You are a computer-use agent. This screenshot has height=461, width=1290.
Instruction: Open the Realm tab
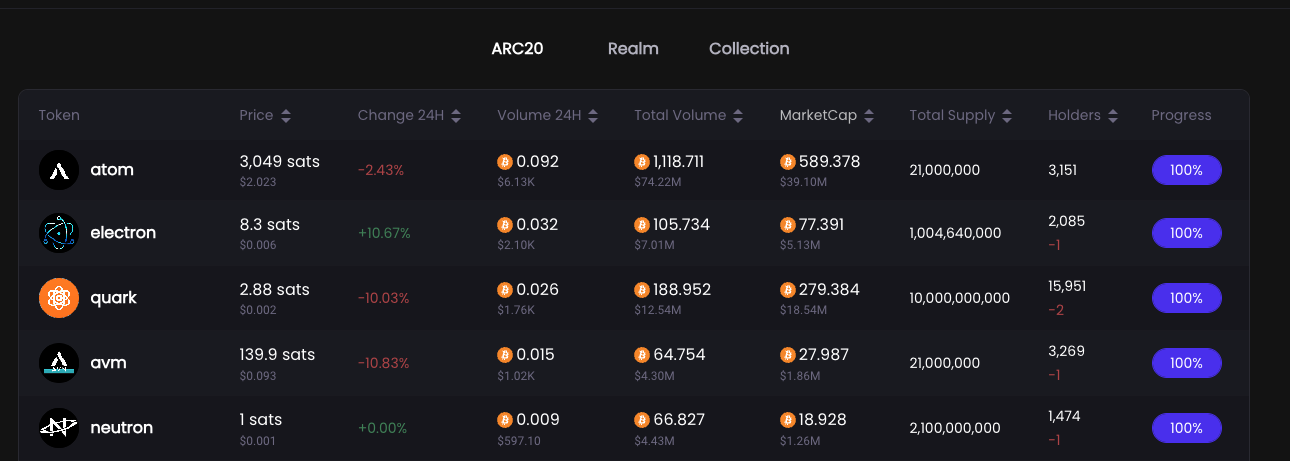(633, 49)
